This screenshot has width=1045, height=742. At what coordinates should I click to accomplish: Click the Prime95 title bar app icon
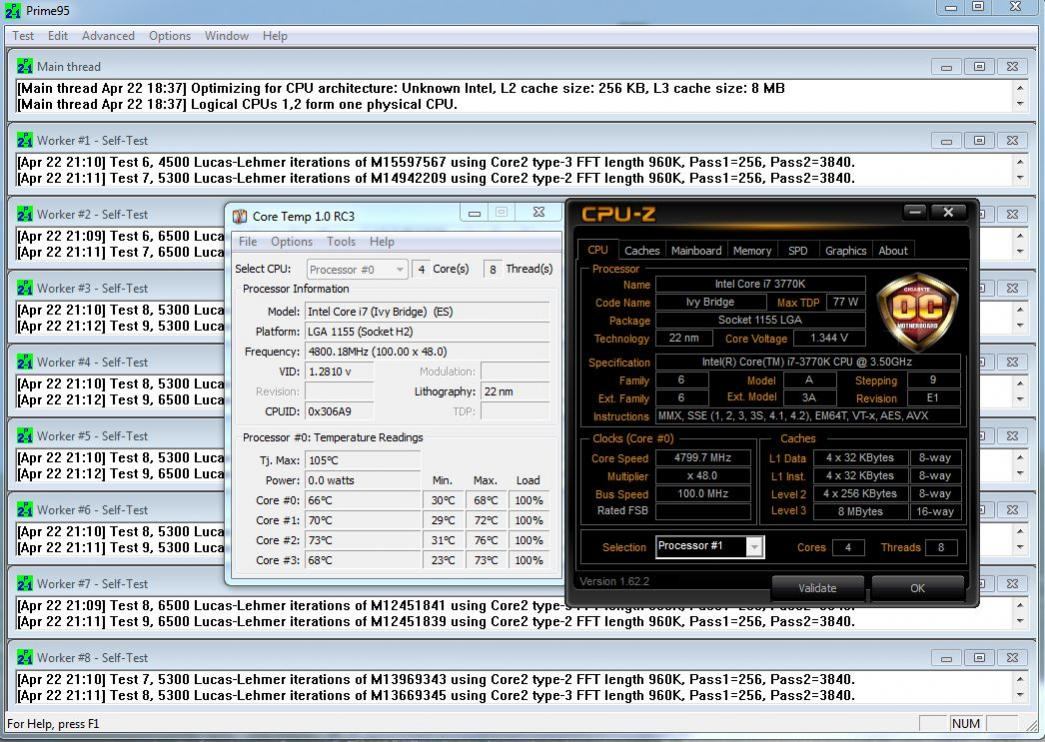click(x=13, y=11)
